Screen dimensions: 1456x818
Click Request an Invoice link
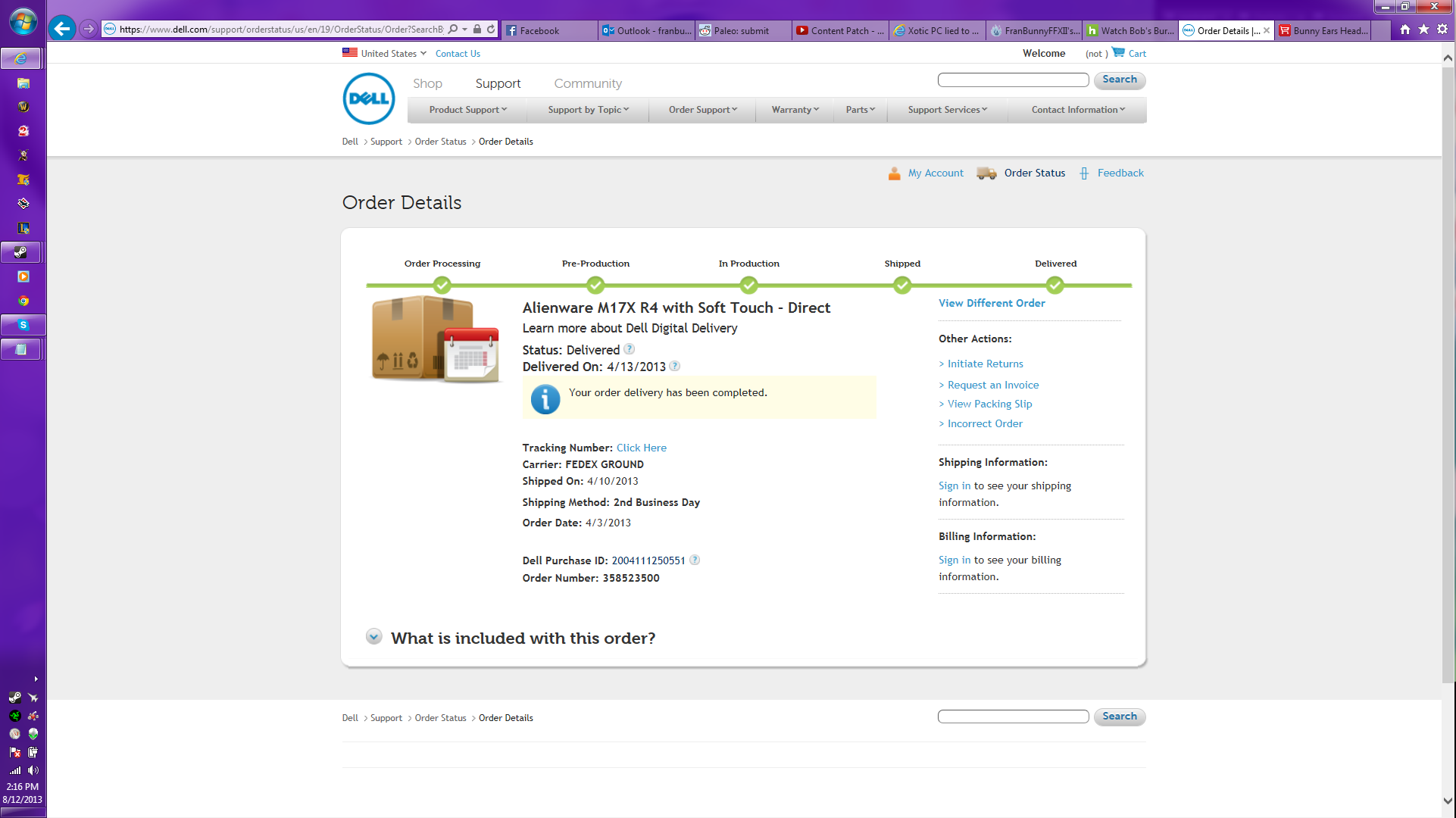coord(992,385)
